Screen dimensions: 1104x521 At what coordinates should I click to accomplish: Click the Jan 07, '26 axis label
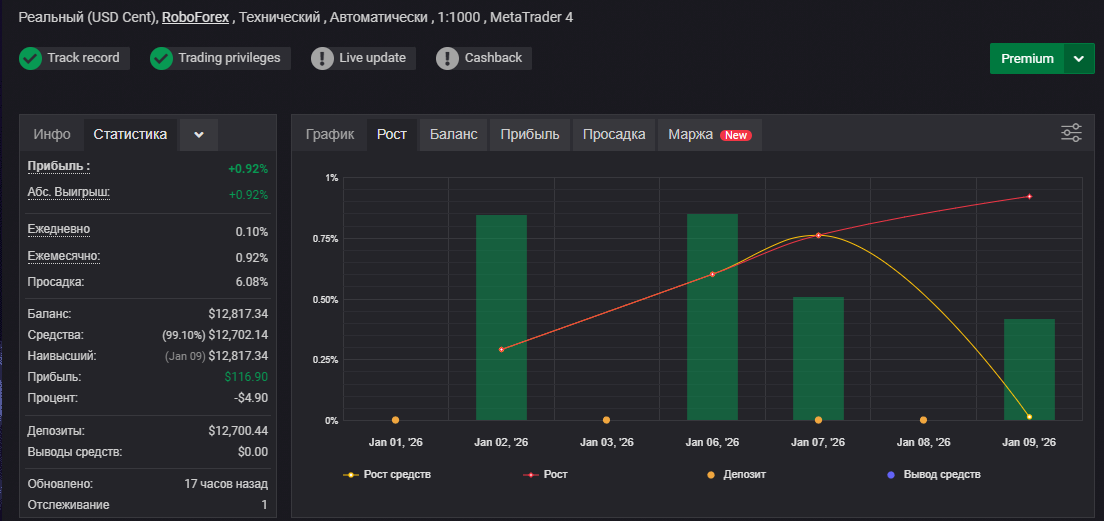click(x=818, y=443)
